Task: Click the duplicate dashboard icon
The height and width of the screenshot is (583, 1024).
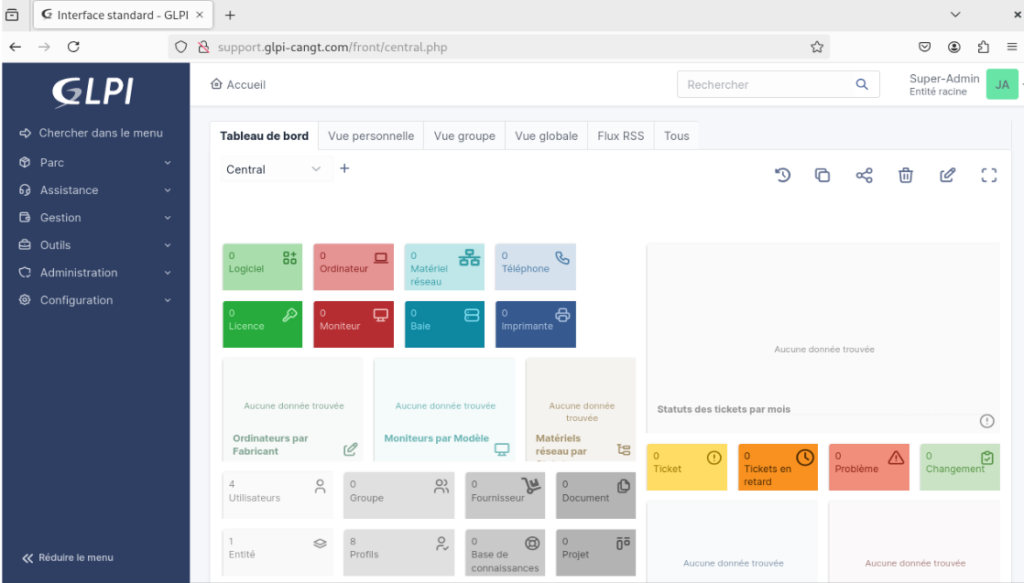Action: tap(822, 175)
